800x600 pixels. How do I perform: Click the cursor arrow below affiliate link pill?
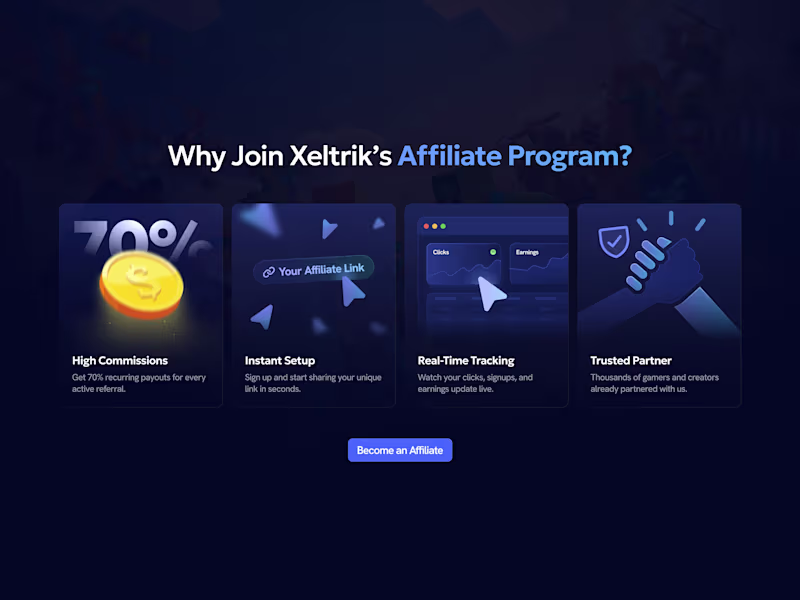pos(352,292)
